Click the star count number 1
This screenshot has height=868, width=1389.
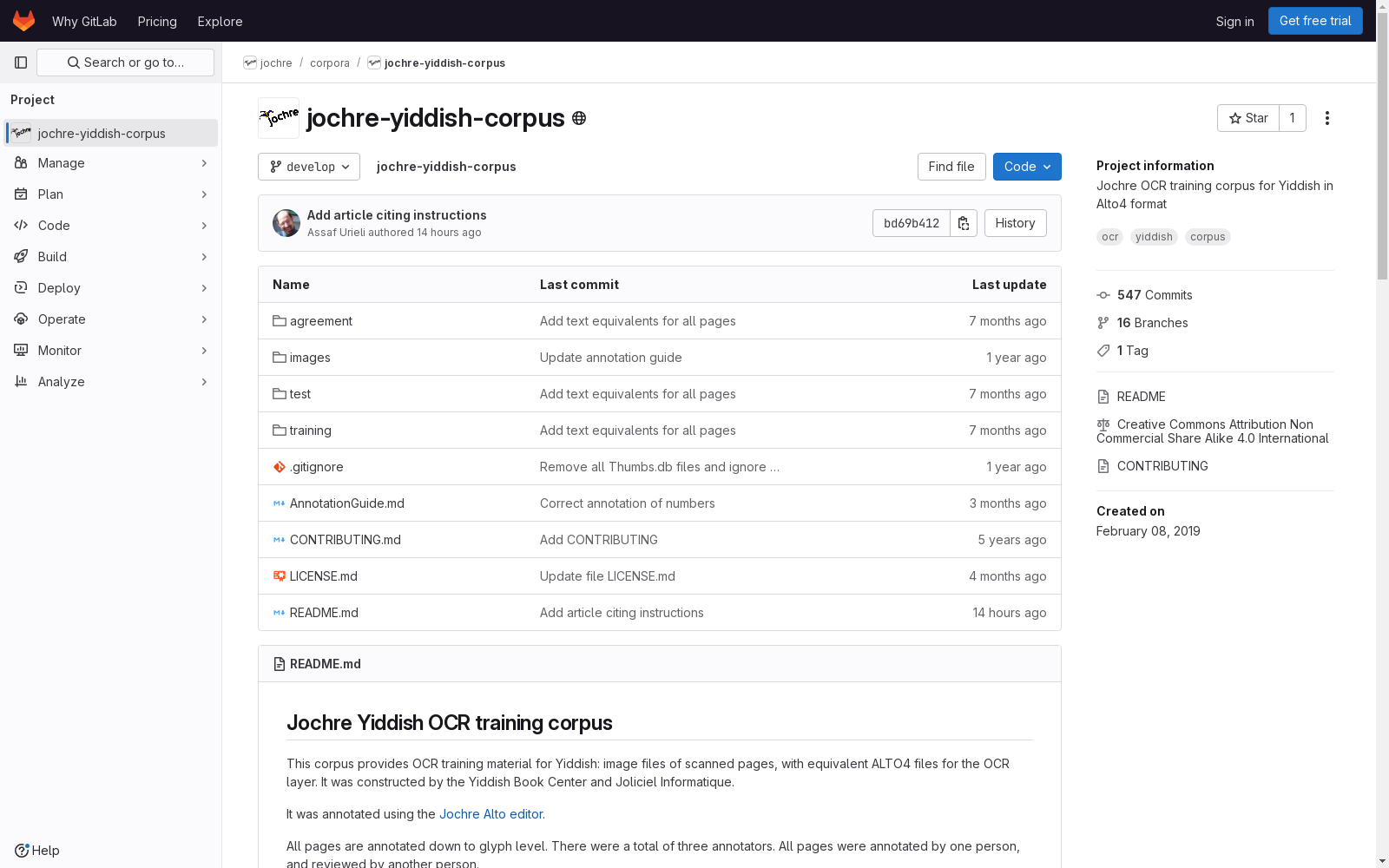(1292, 118)
